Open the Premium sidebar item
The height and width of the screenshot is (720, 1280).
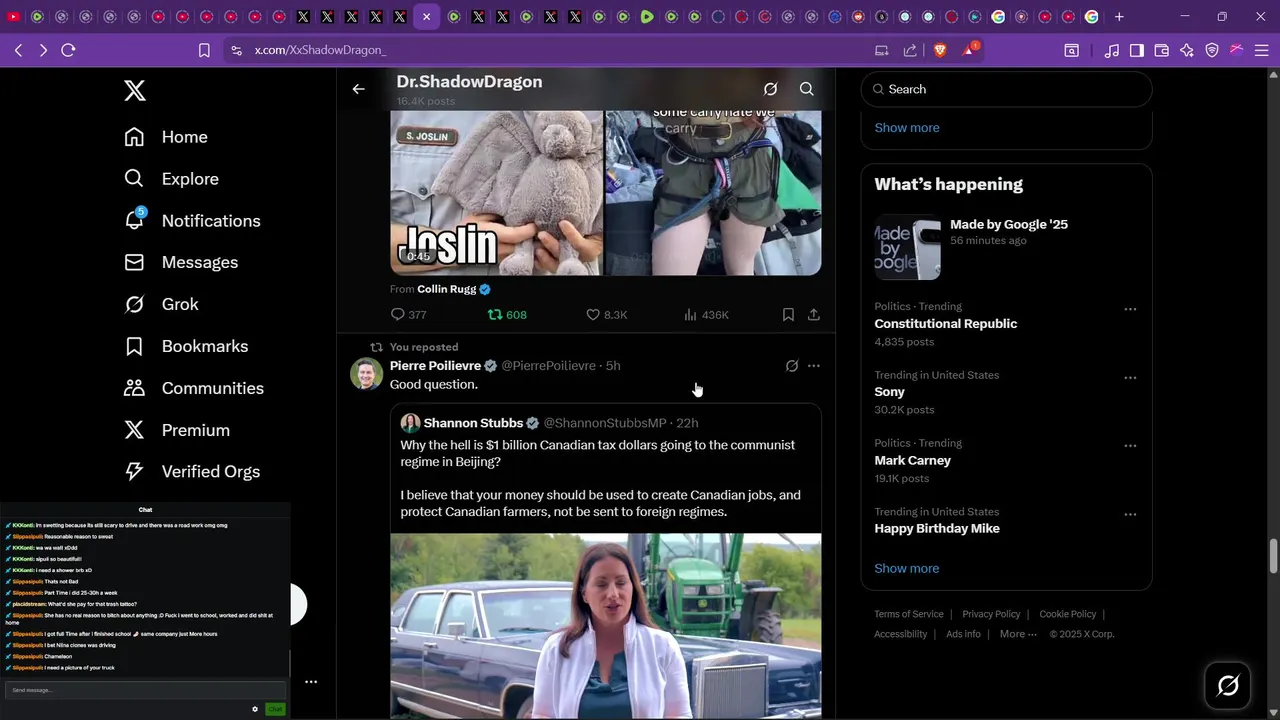click(x=177, y=430)
